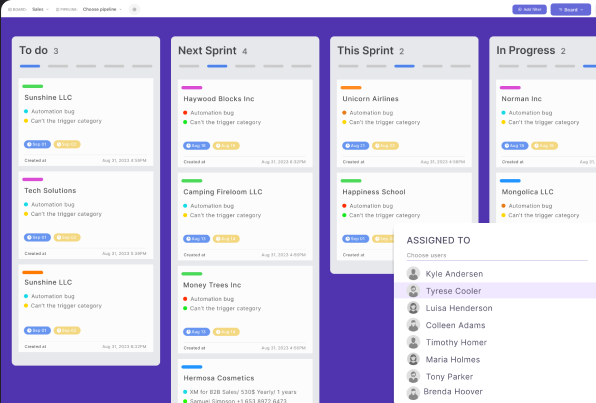This screenshot has width=596, height=403.
Task: Click the Board grid icon in the header
Action: [10, 10]
